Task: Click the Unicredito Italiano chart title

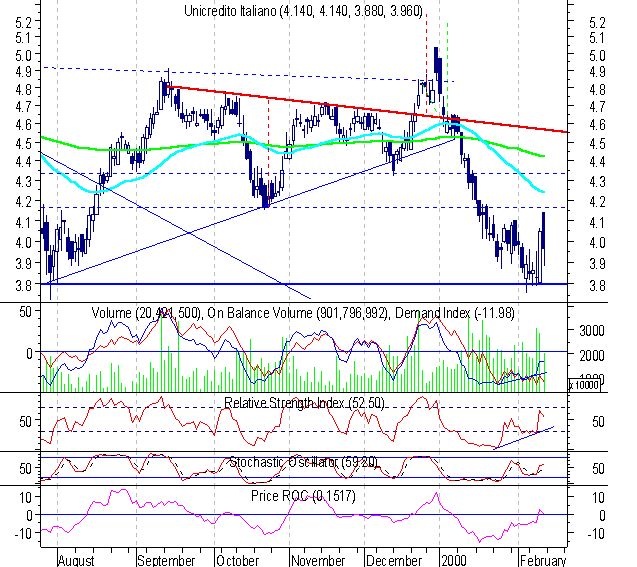Action: coord(303,11)
